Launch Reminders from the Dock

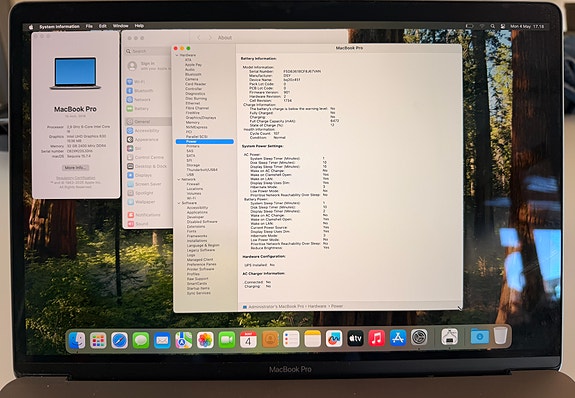tap(291, 339)
